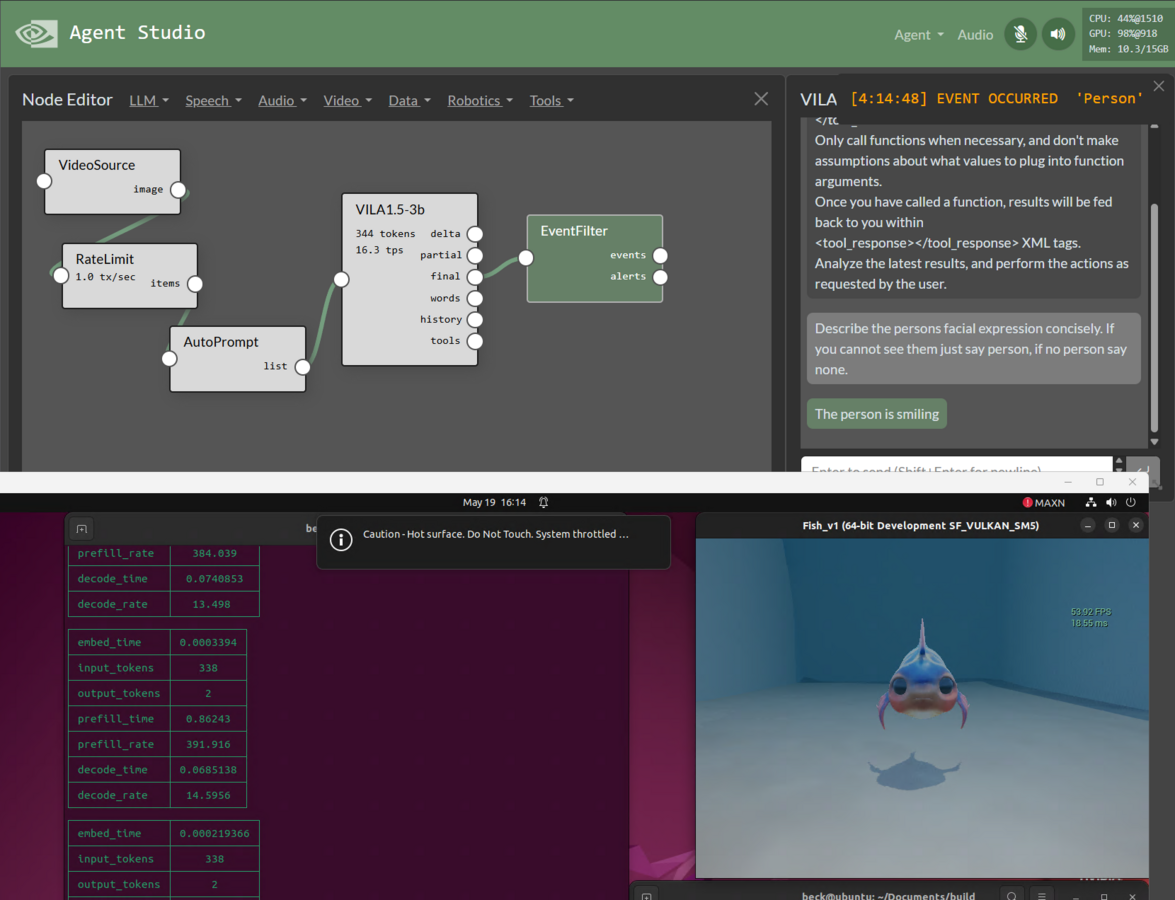Screen dimensions: 1175x900
Task: Click the notification bell icon in top bar
Action: tap(543, 502)
